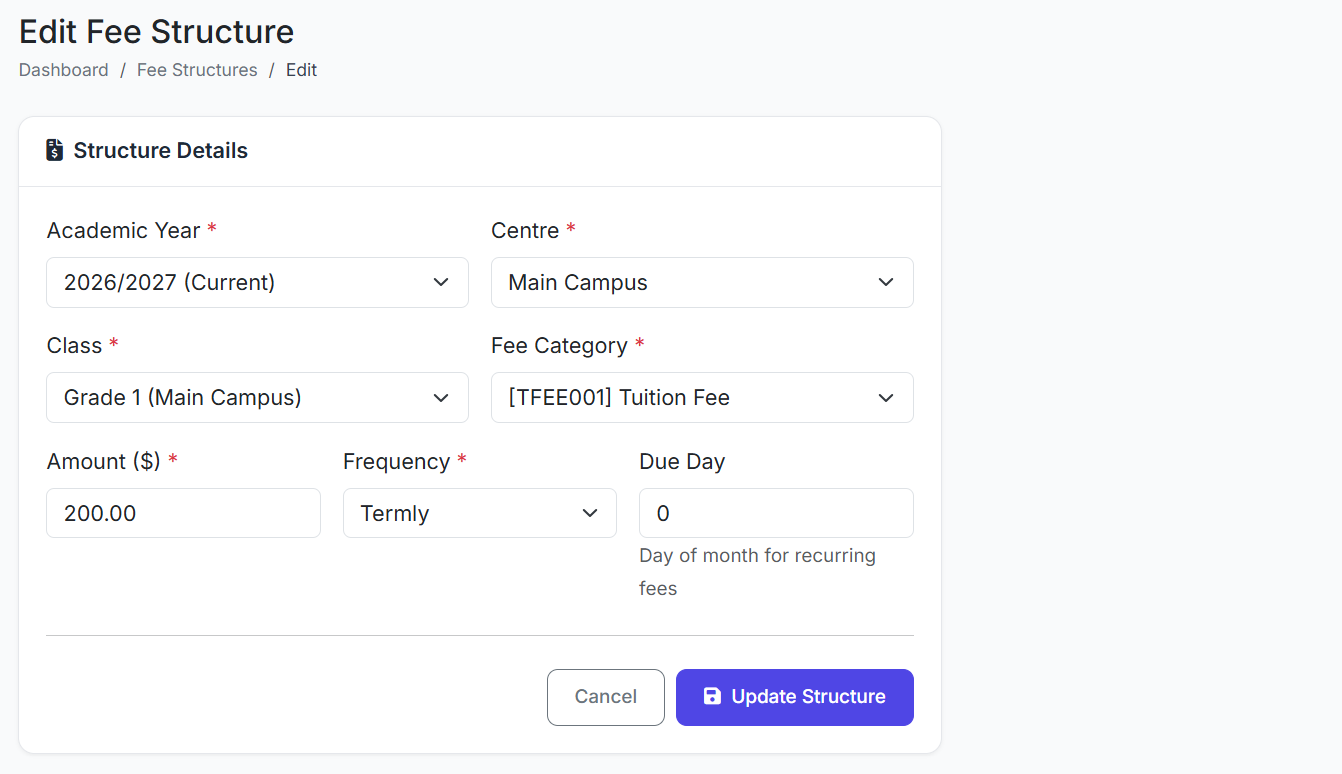1342x774 pixels.
Task: Click the fee document icon beside Structure Details
Action: pyautogui.click(x=55, y=150)
